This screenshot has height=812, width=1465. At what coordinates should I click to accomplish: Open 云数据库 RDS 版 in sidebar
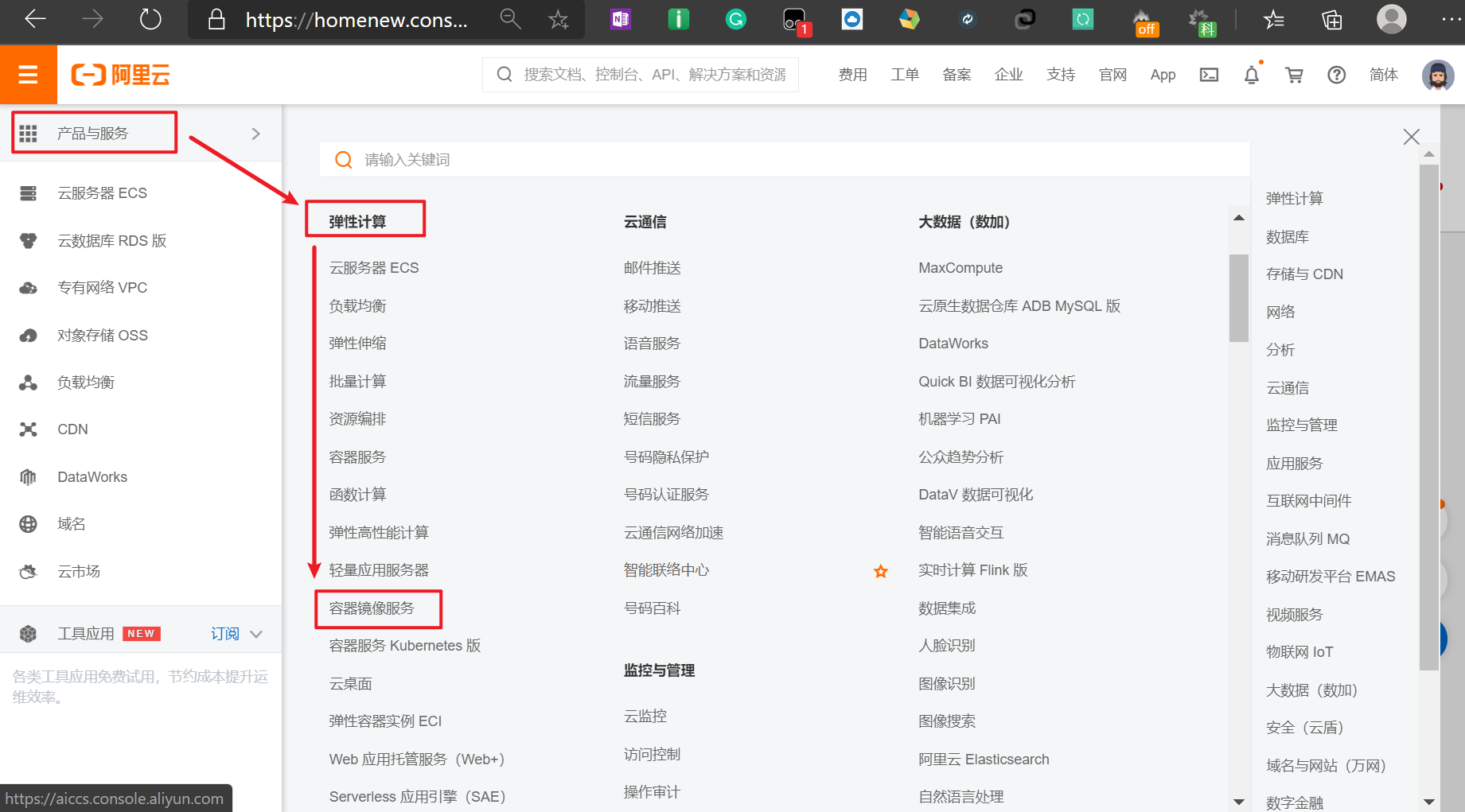(111, 241)
